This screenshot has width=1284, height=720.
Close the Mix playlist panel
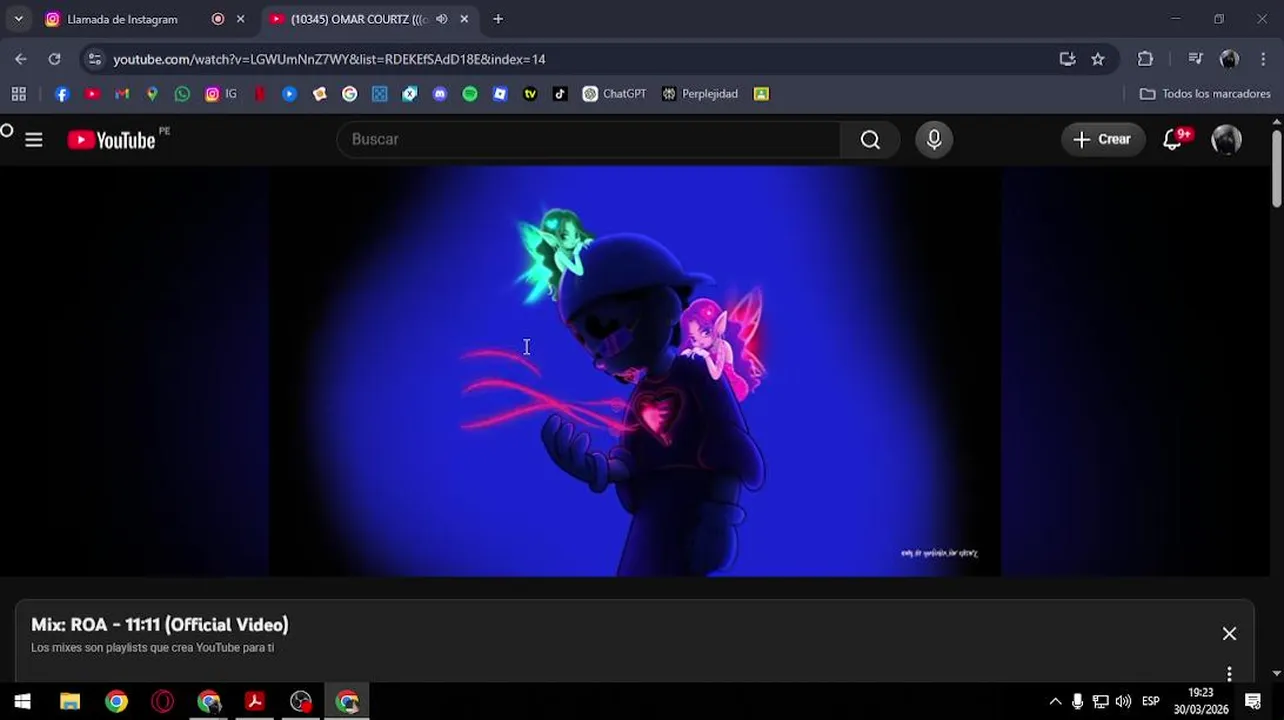[1229, 633]
